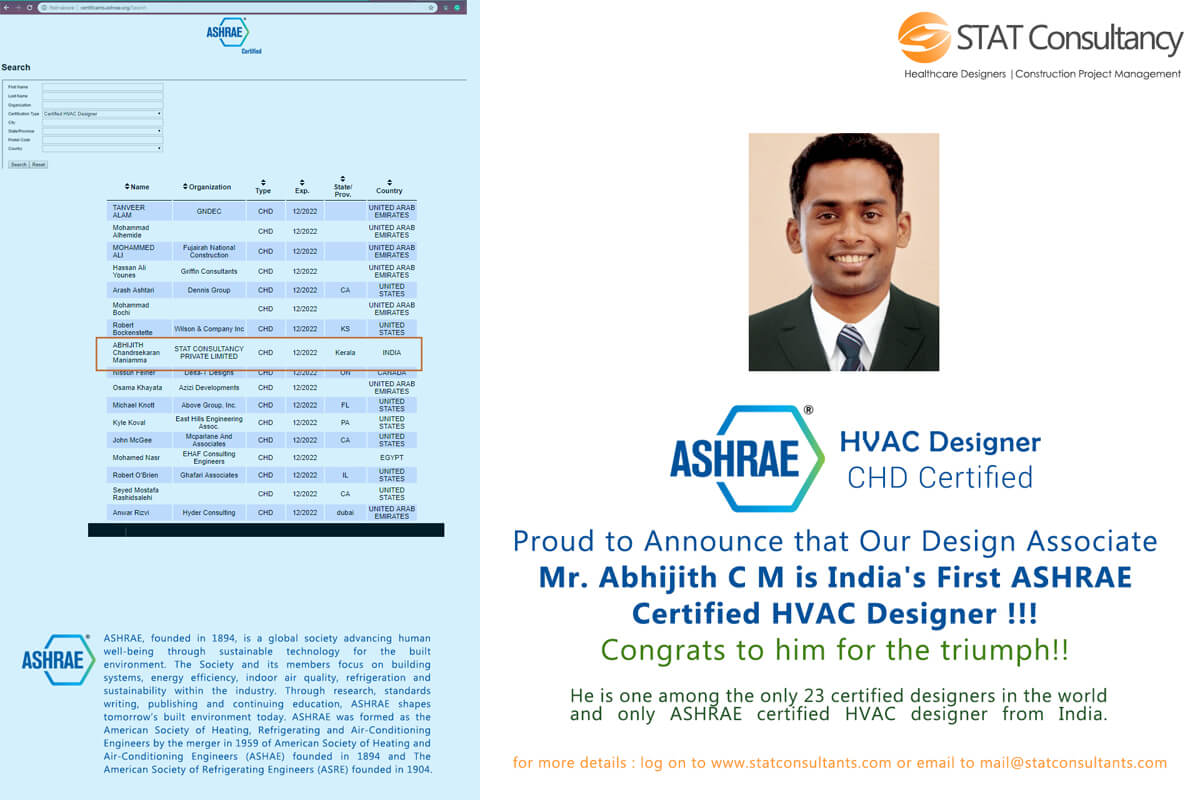The width and height of the screenshot is (1200, 800).
Task: Select ABHIJITH Chandrsekaran Maniamma name cell
Action: (x=135, y=352)
